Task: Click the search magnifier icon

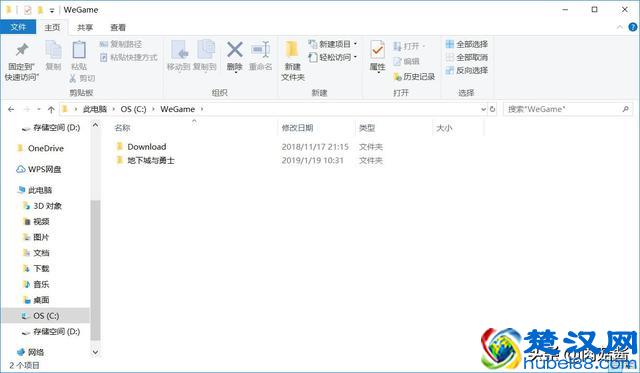Action: click(x=625, y=109)
